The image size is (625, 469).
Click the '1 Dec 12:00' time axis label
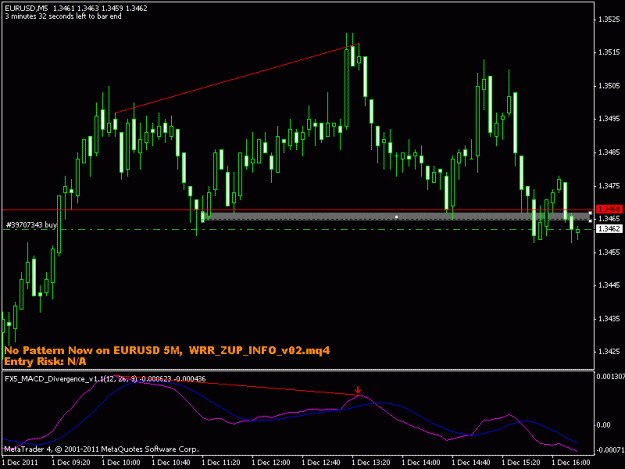coord(271,462)
